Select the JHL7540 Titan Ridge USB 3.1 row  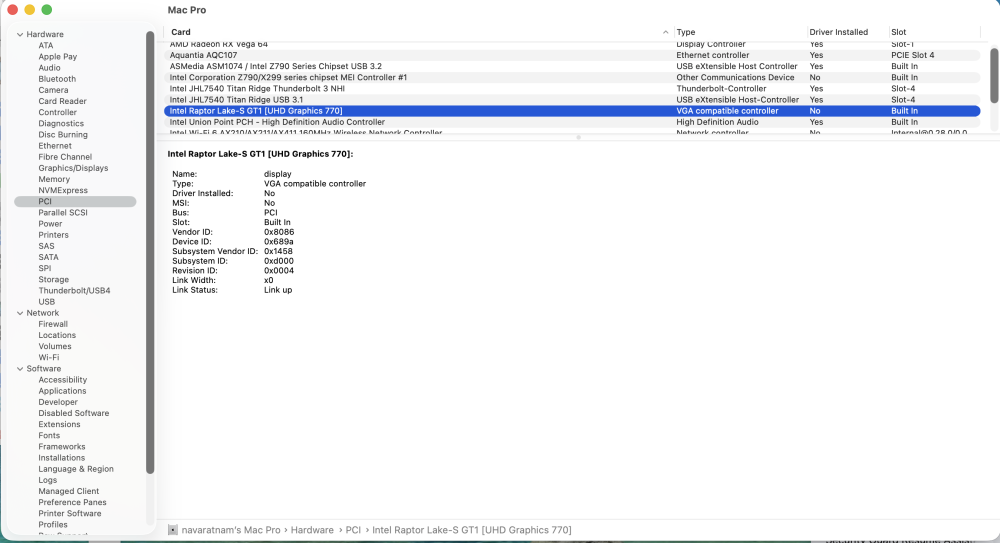tap(572, 100)
